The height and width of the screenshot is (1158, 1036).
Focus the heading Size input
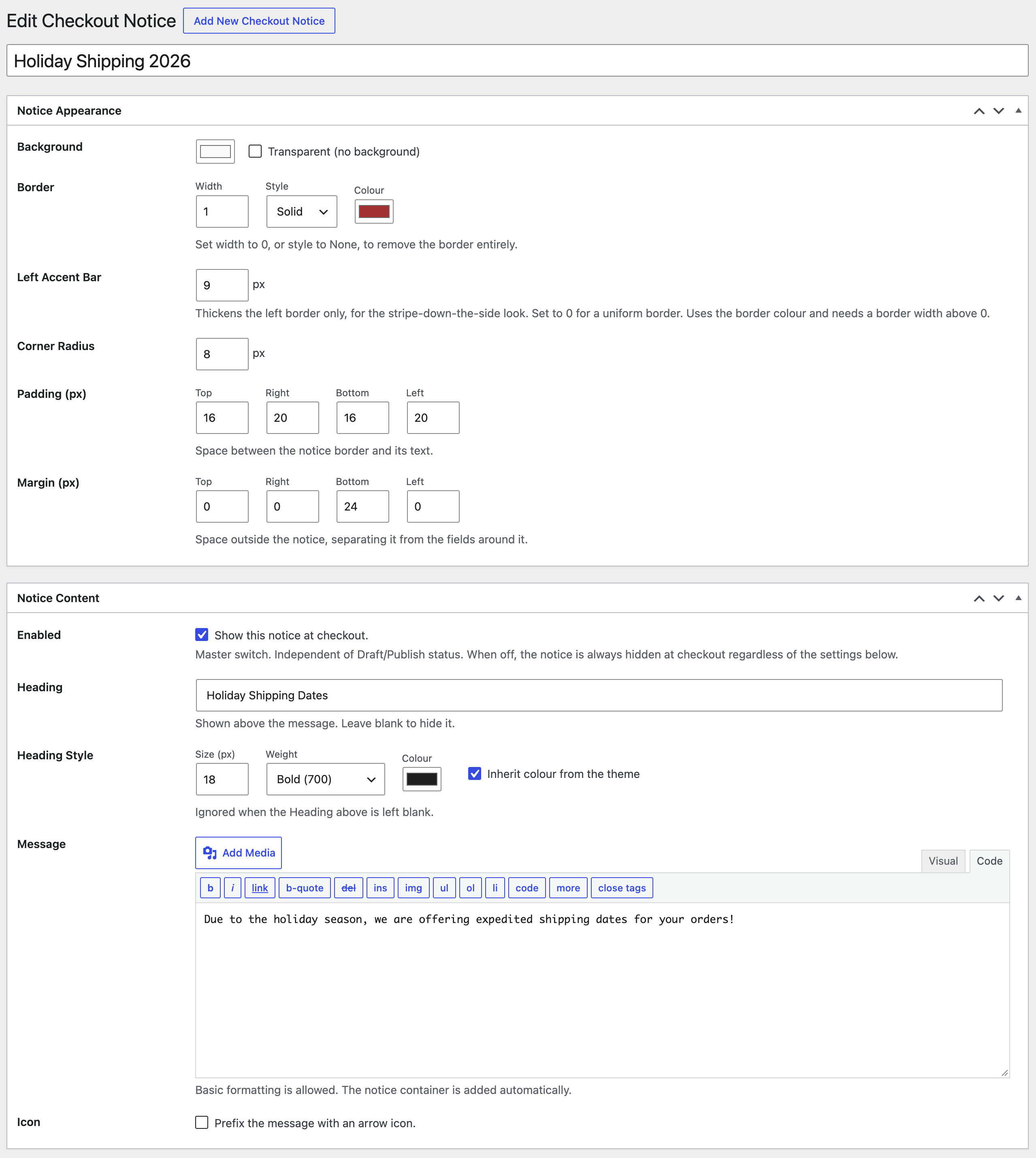222,780
